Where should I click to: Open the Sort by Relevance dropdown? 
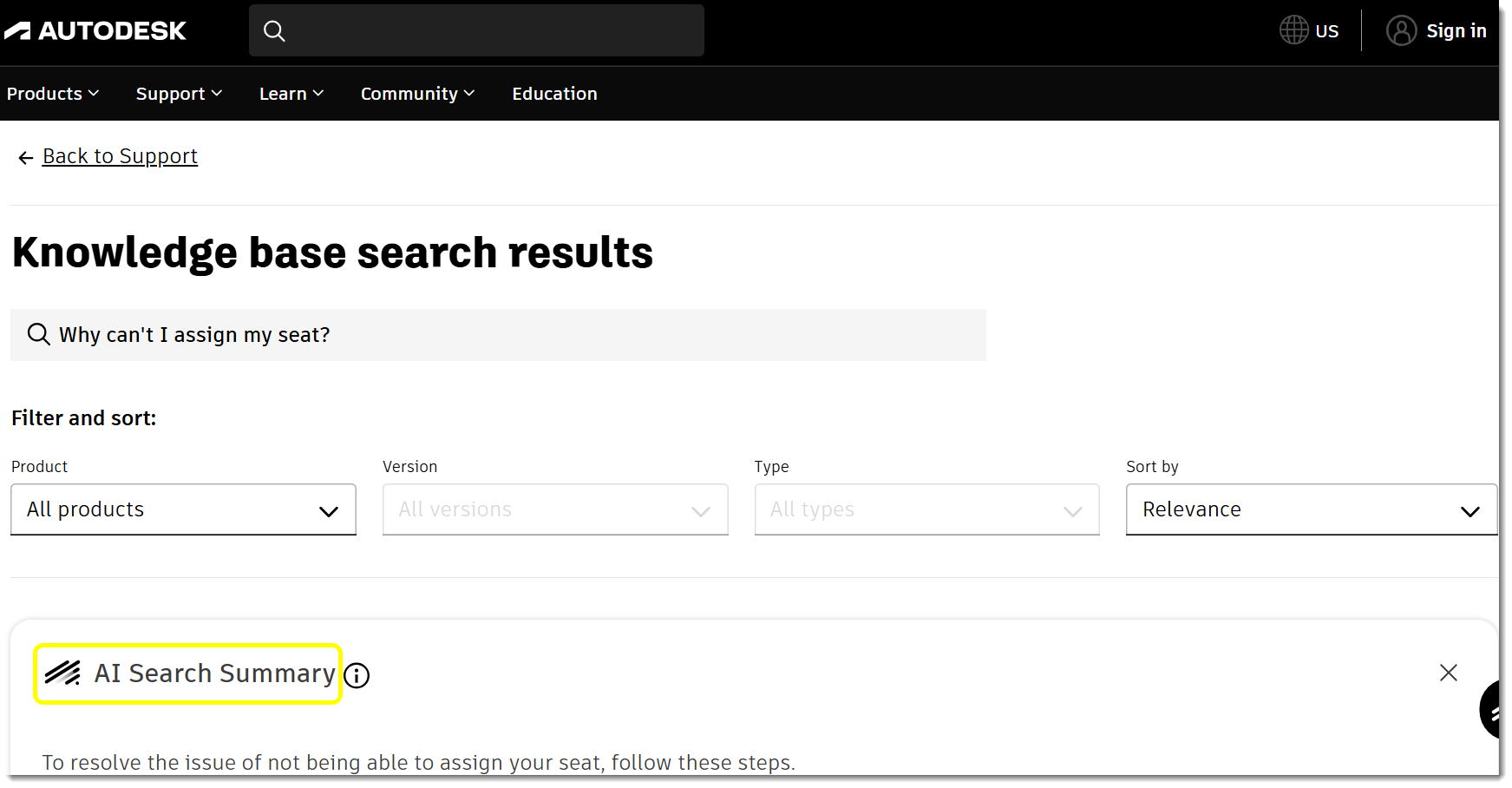(x=1312, y=509)
